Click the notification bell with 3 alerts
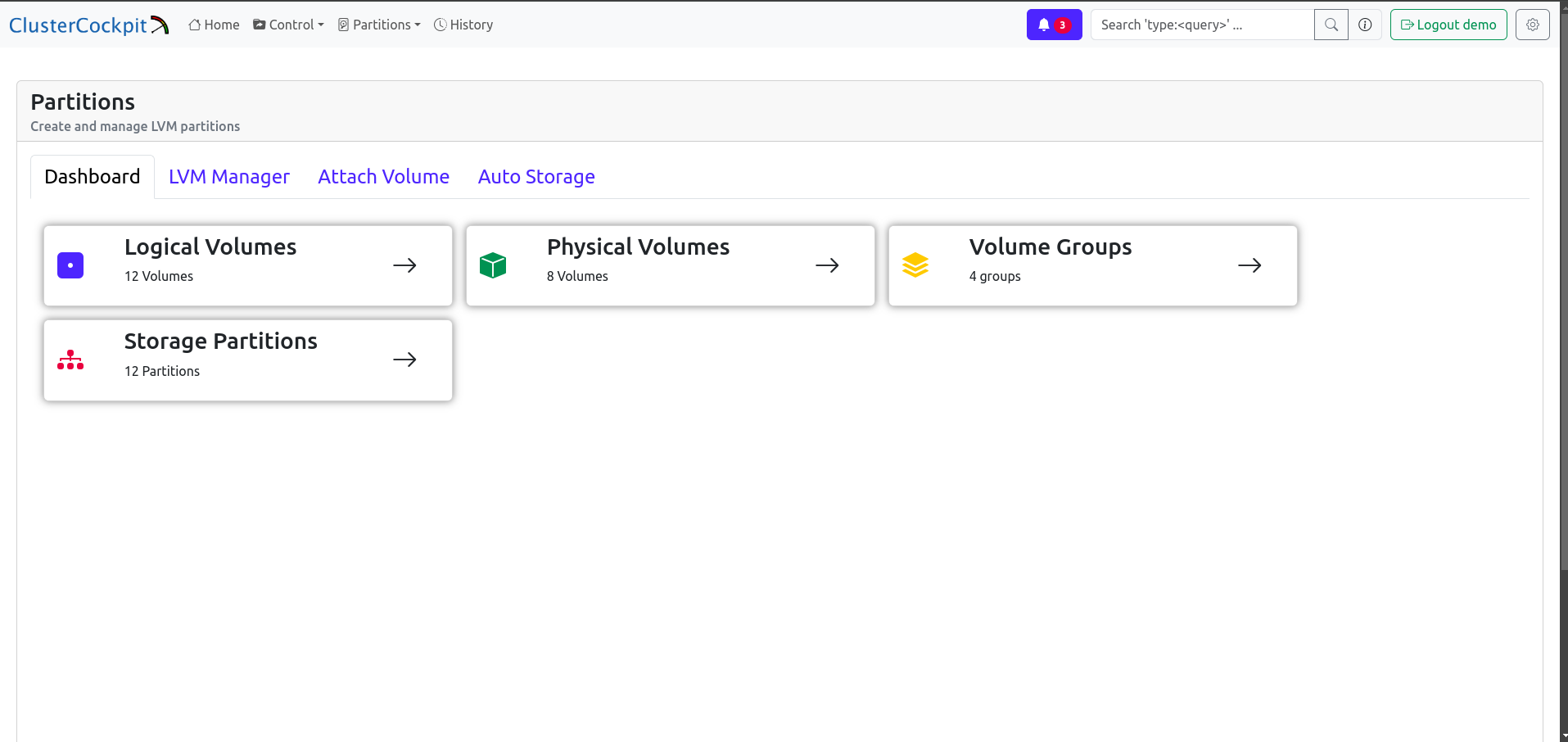 [1054, 25]
